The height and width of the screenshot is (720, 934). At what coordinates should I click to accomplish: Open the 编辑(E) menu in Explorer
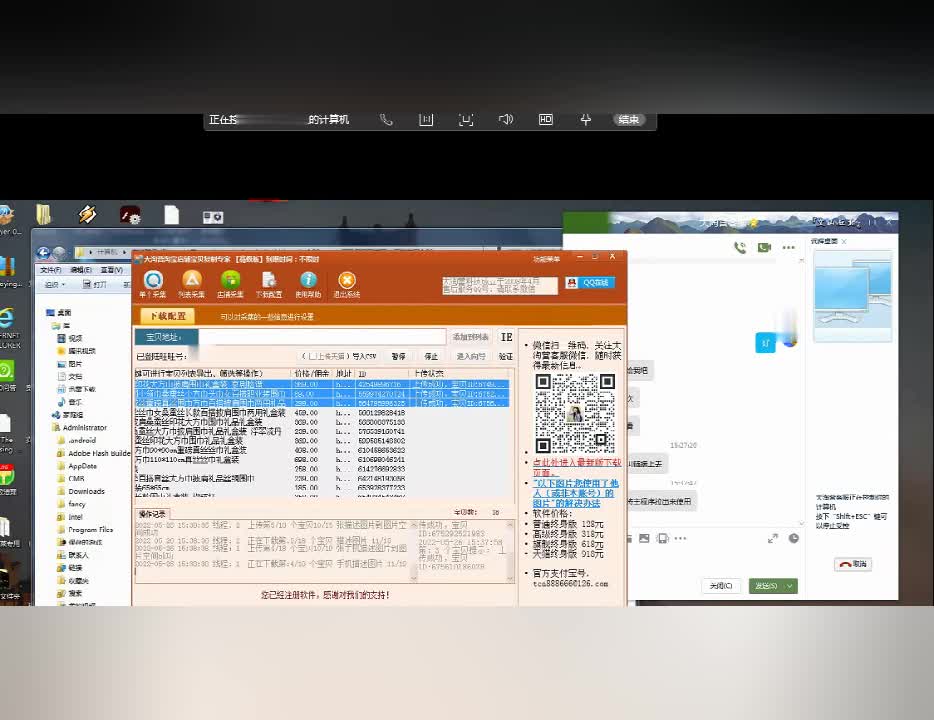[x=81, y=270]
